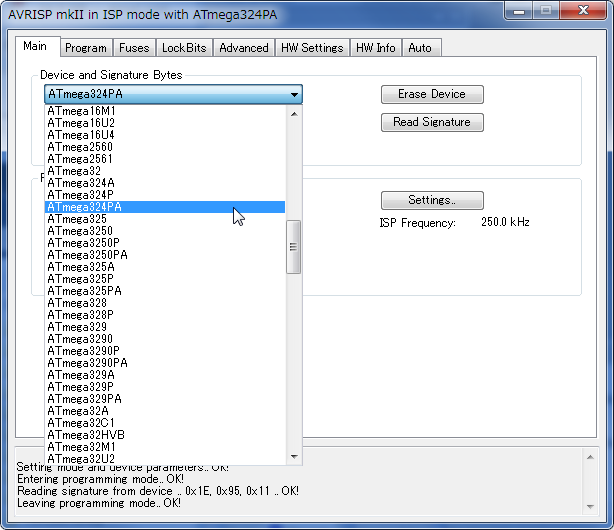Open the Fuses tab
This screenshot has height=530, width=614.
(x=134, y=48)
